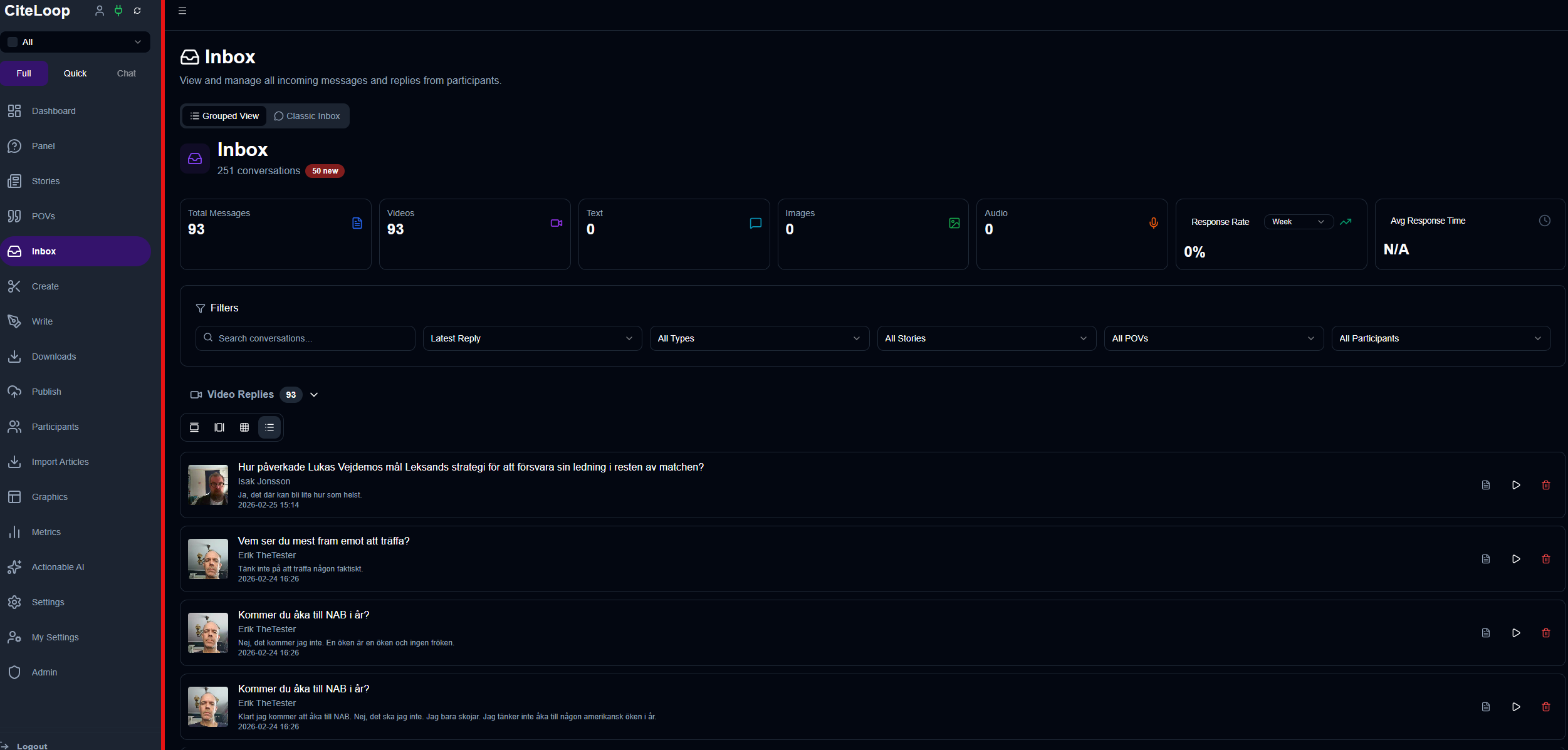Click the Avg Response Time clock icon
The image size is (1568, 750).
[1545, 221]
